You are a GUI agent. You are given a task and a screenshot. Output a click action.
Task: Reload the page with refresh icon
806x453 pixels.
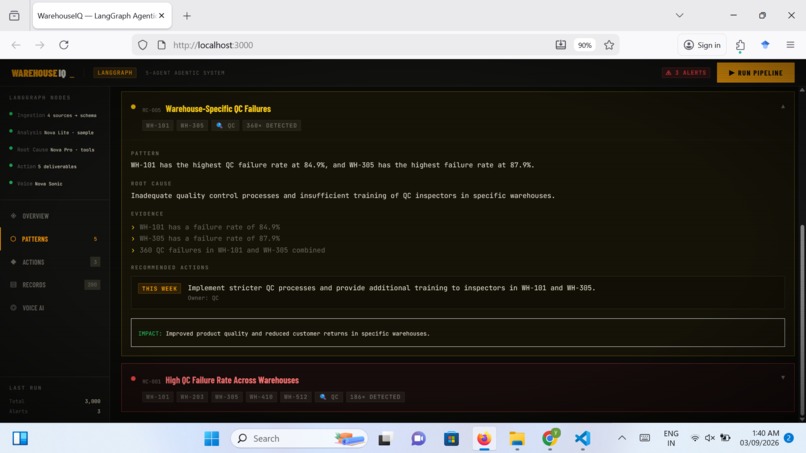point(64,45)
